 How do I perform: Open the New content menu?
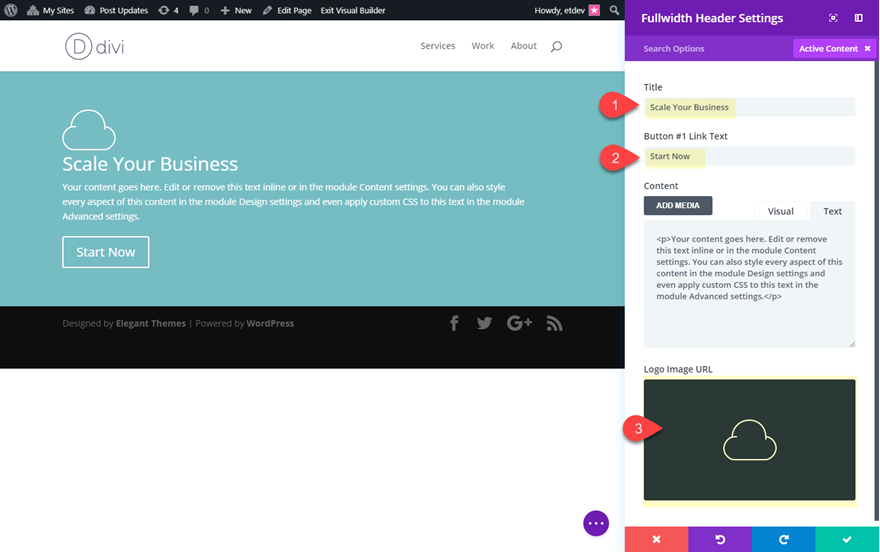pyautogui.click(x=236, y=10)
